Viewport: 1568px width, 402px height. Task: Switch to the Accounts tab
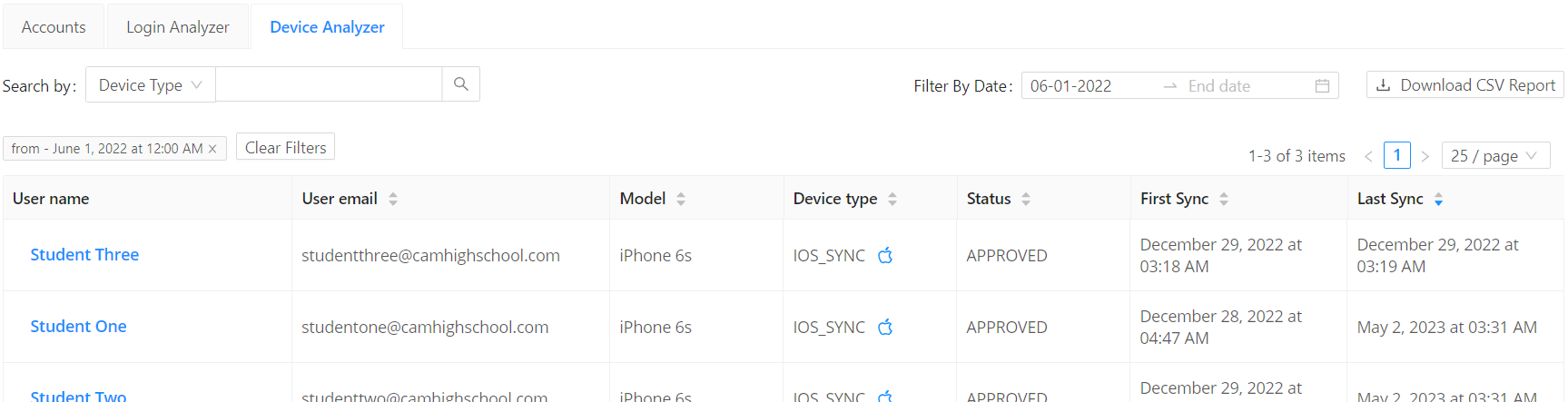point(54,27)
